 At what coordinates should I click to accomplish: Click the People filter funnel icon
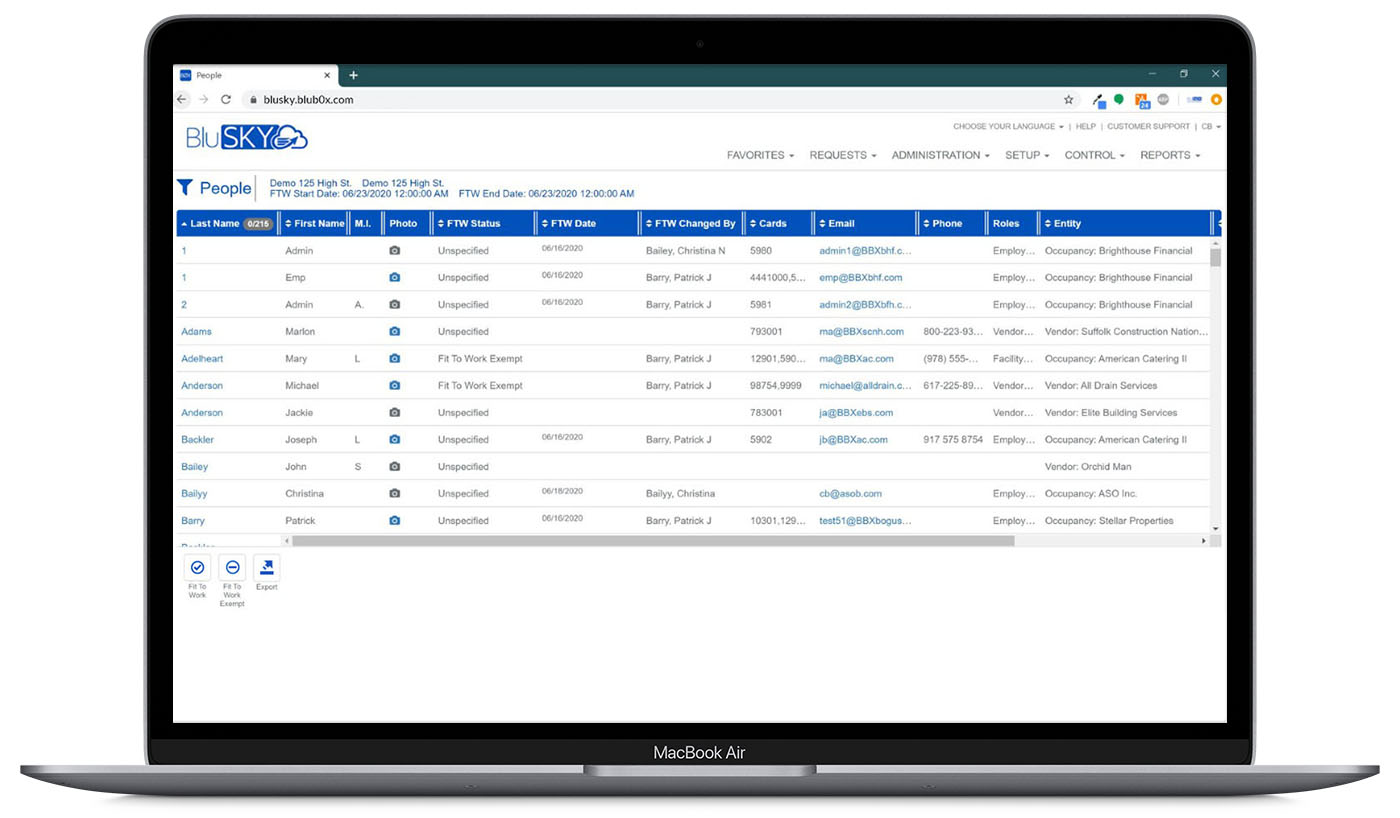185,188
